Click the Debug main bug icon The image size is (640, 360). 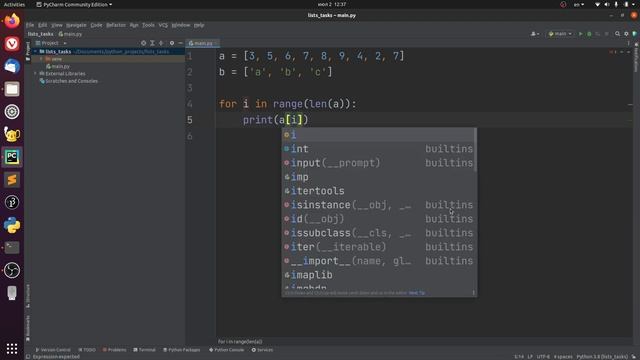coord(589,34)
